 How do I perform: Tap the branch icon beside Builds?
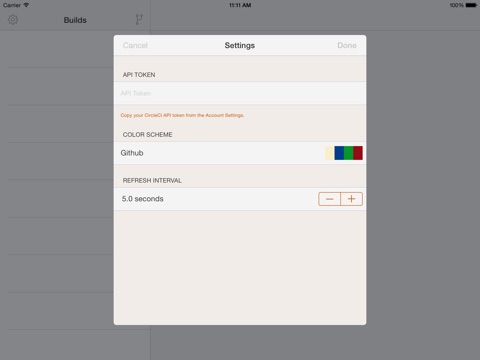(x=139, y=20)
